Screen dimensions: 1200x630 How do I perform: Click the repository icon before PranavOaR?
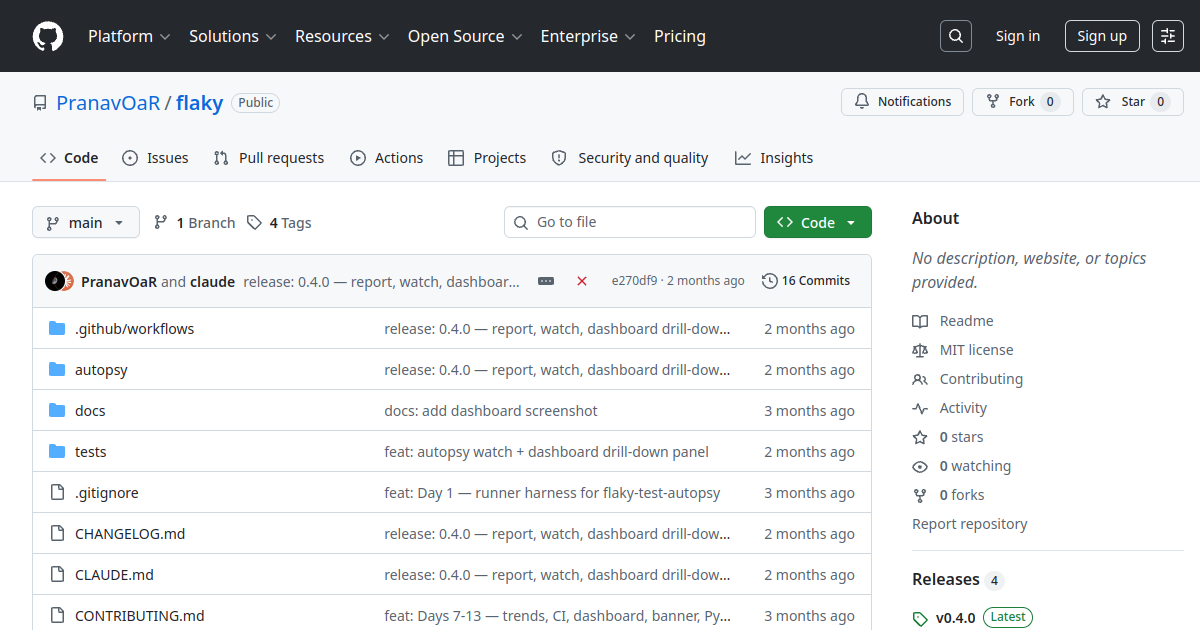coord(40,103)
